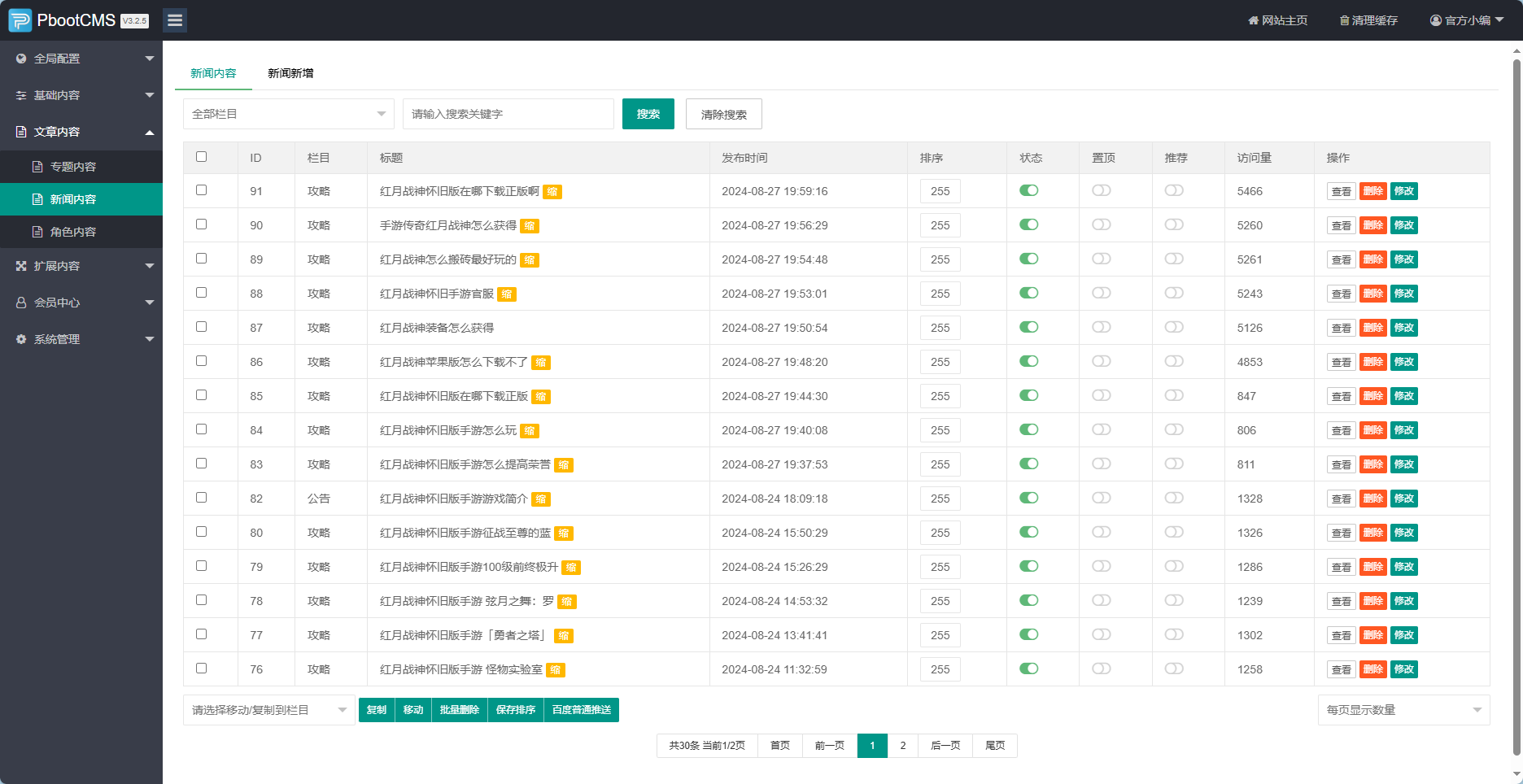
Task: Toggle the sidebar hamburger menu icon
Action: point(175,20)
